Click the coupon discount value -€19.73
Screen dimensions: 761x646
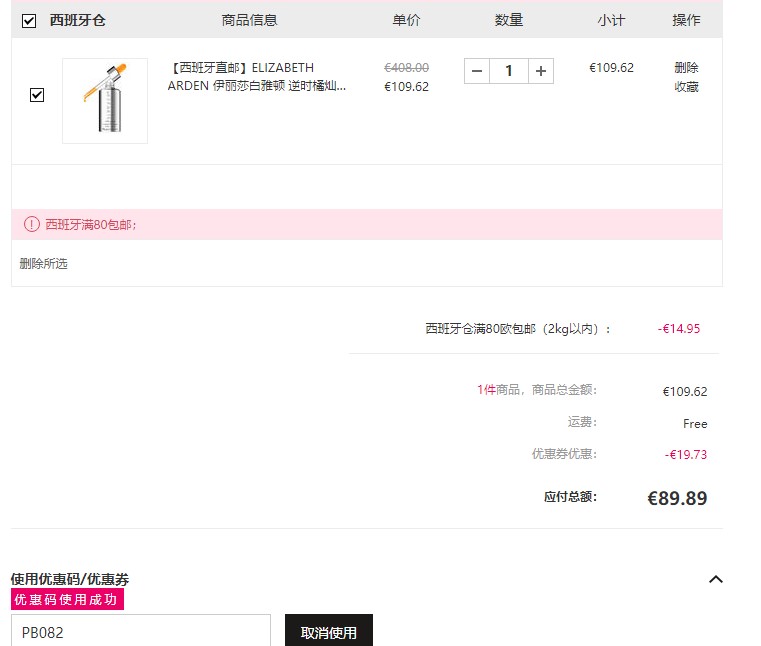685,454
